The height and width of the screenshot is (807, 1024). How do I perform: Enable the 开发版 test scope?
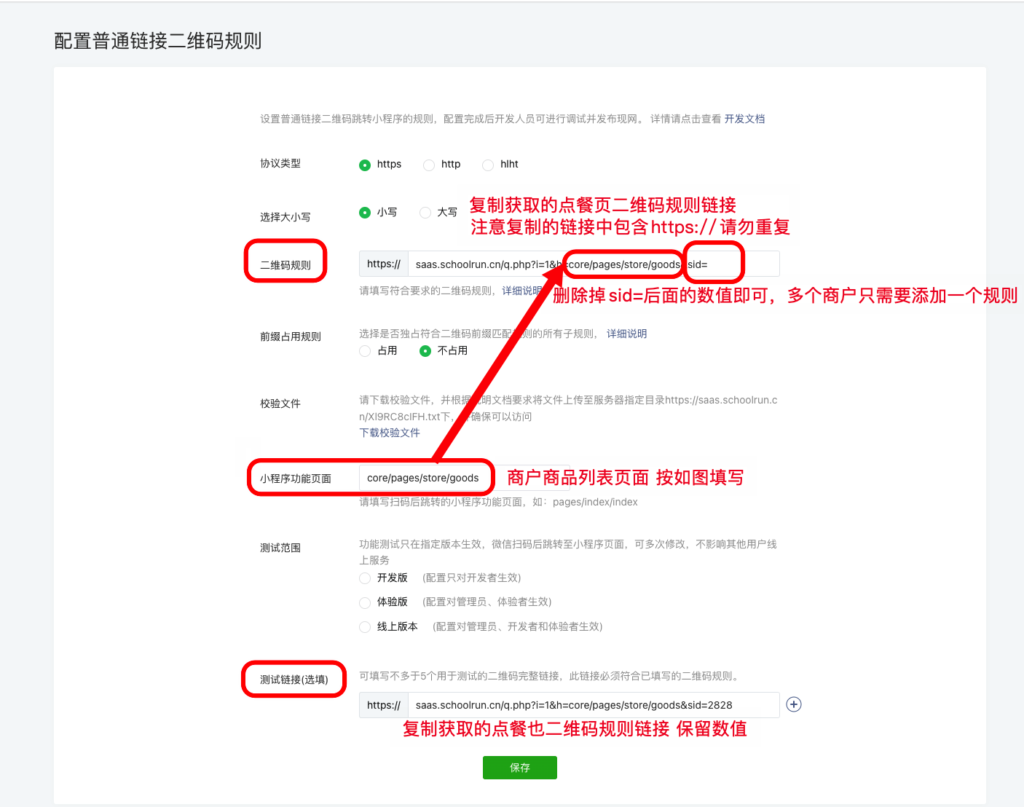pyautogui.click(x=364, y=577)
